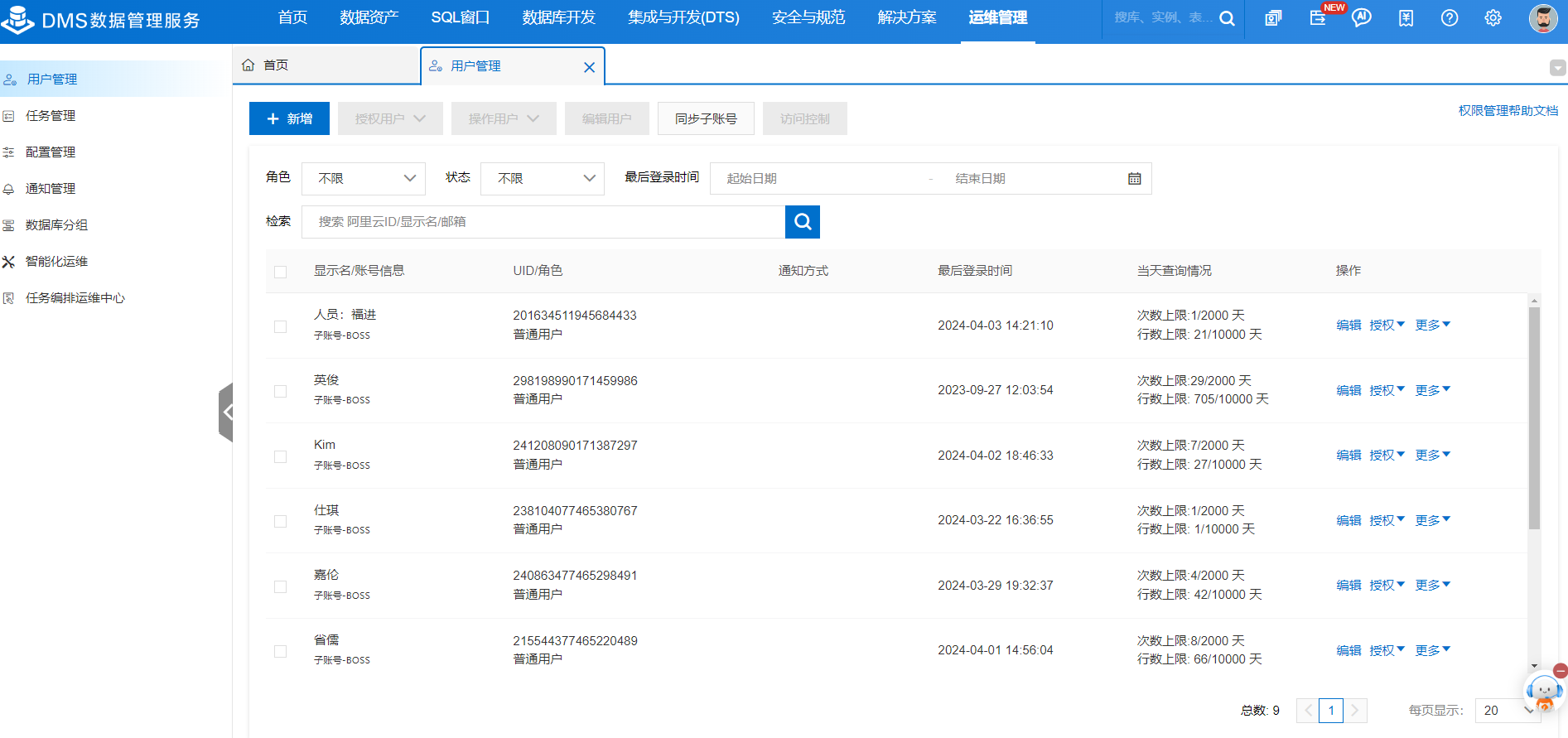This screenshot has height=738, width=1568.
Task: Open 授权 dropdown for 仕琪 row
Action: coord(1387,520)
